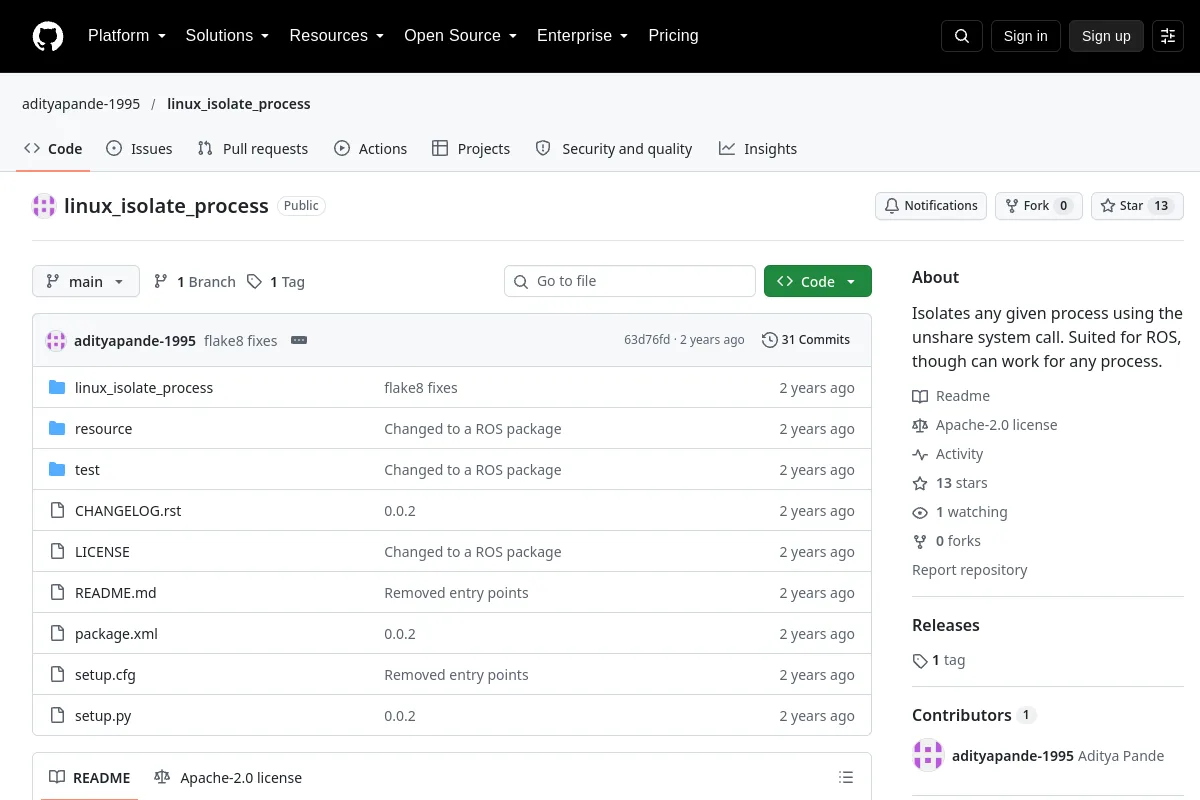Open commit message '0.0.2' for CHANGELOG.rst
The height and width of the screenshot is (800, 1200).
[x=400, y=511]
